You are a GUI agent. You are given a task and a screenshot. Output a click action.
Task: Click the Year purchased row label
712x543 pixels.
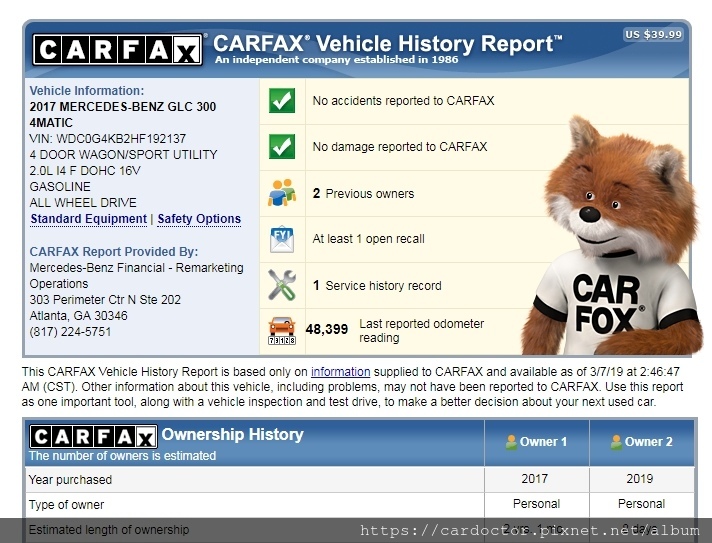point(70,479)
